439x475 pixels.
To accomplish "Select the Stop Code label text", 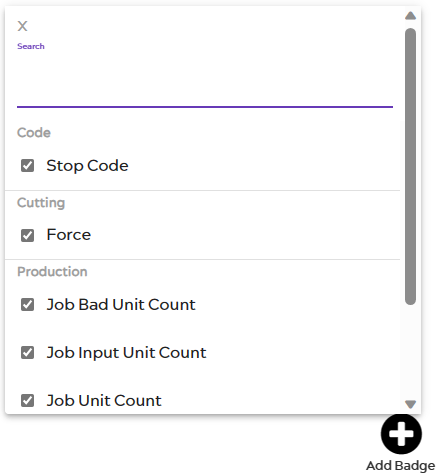I will coord(87,166).
